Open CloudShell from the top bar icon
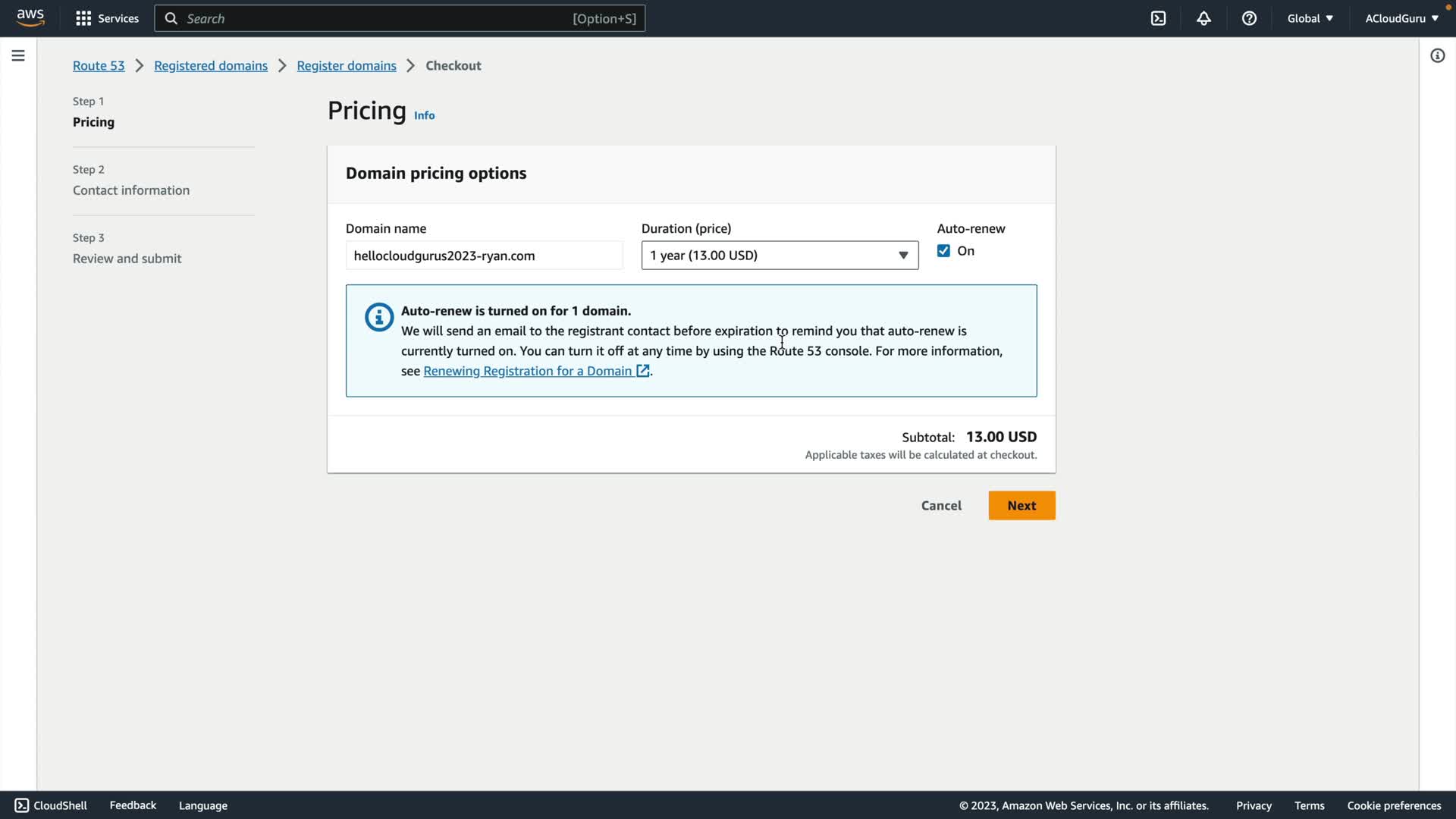The width and height of the screenshot is (1456, 819). coord(1158,18)
